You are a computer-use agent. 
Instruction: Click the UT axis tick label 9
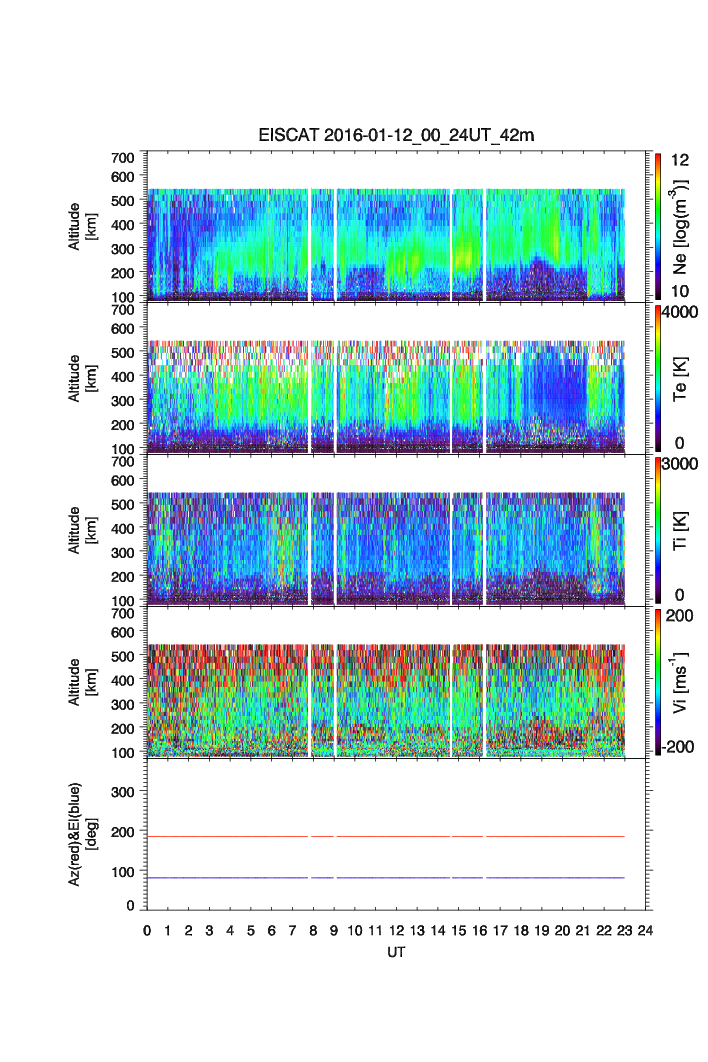334,931
